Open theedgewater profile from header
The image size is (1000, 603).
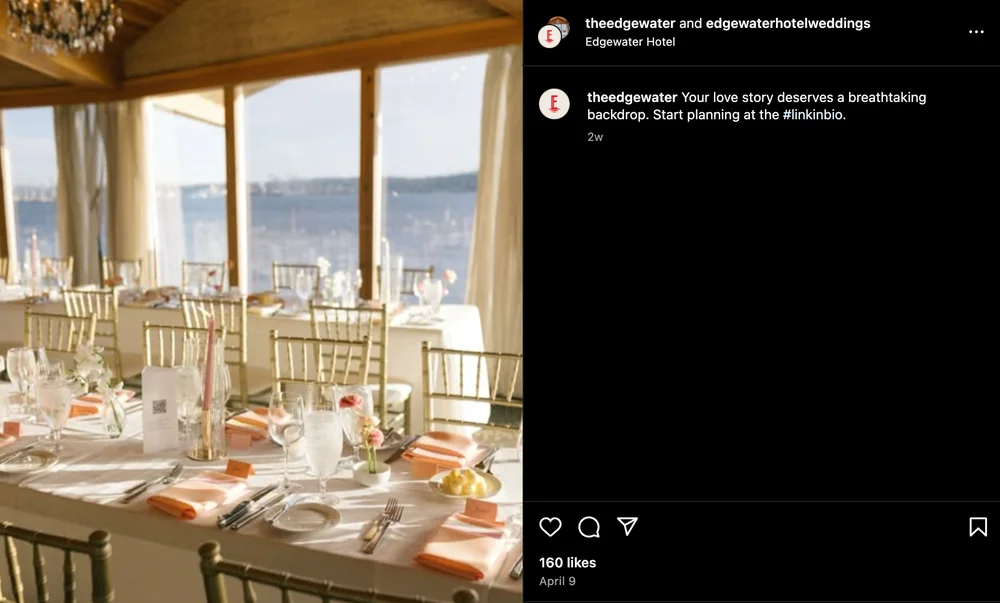pos(630,24)
